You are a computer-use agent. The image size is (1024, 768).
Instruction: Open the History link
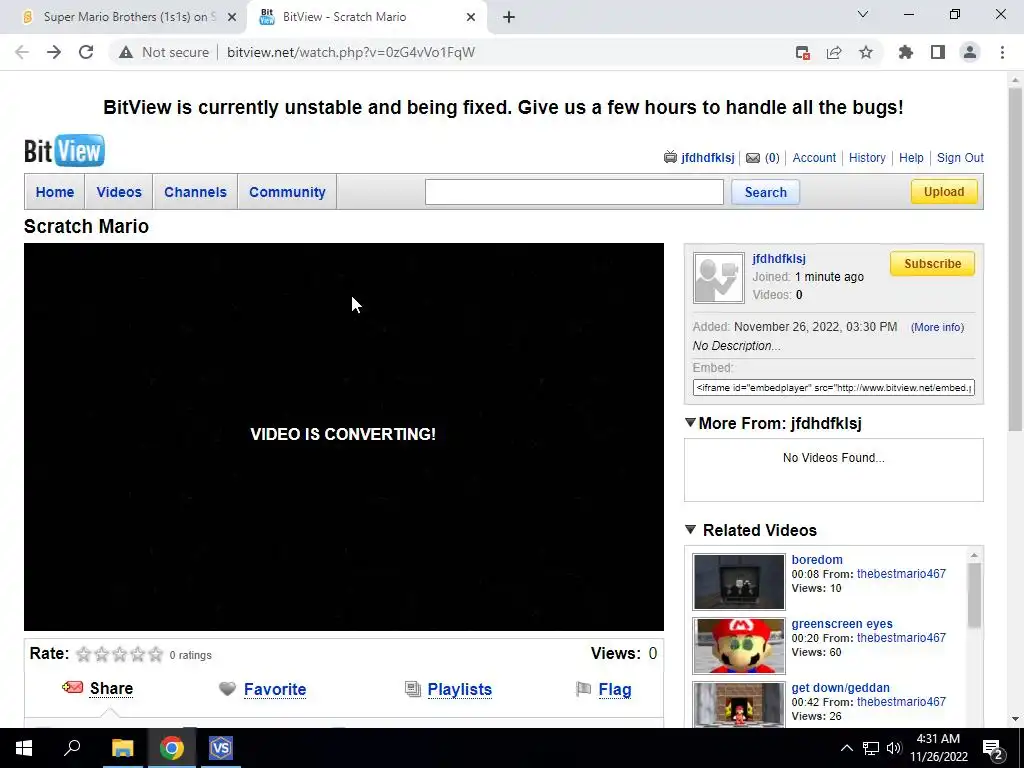click(867, 157)
